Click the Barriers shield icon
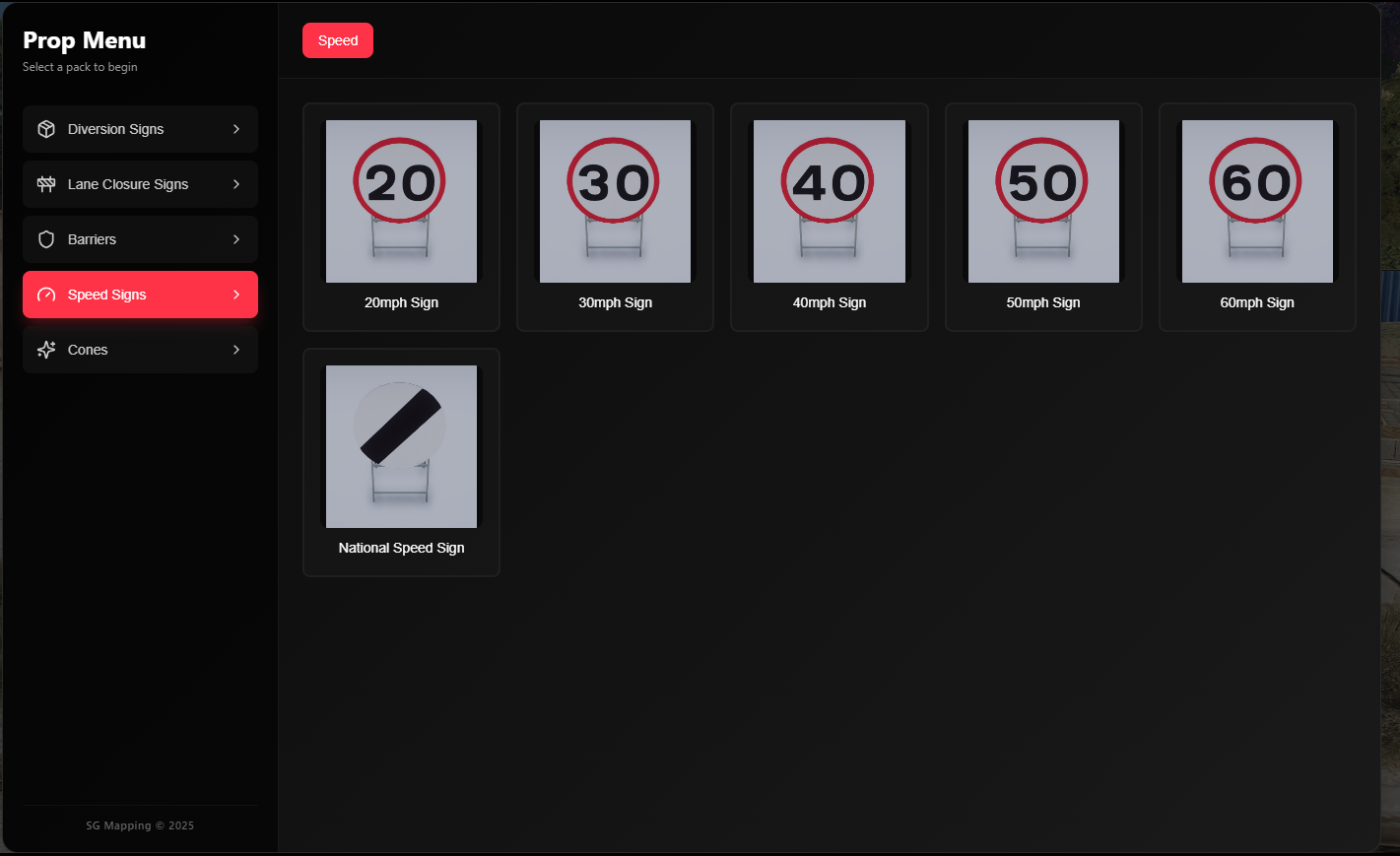This screenshot has width=1400, height=856. point(46,239)
